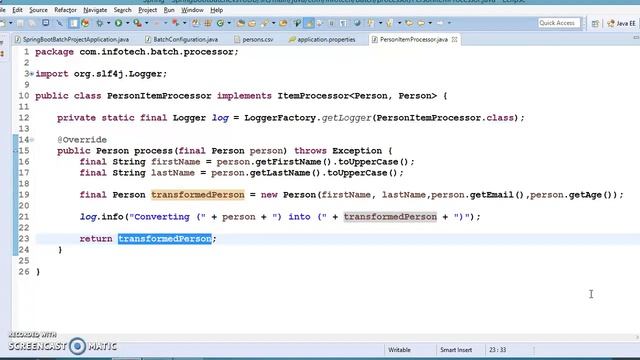640x360 pixels.
Task: Open the terminal monitor toolbar icon
Action: pyautogui.click(x=45, y=23)
